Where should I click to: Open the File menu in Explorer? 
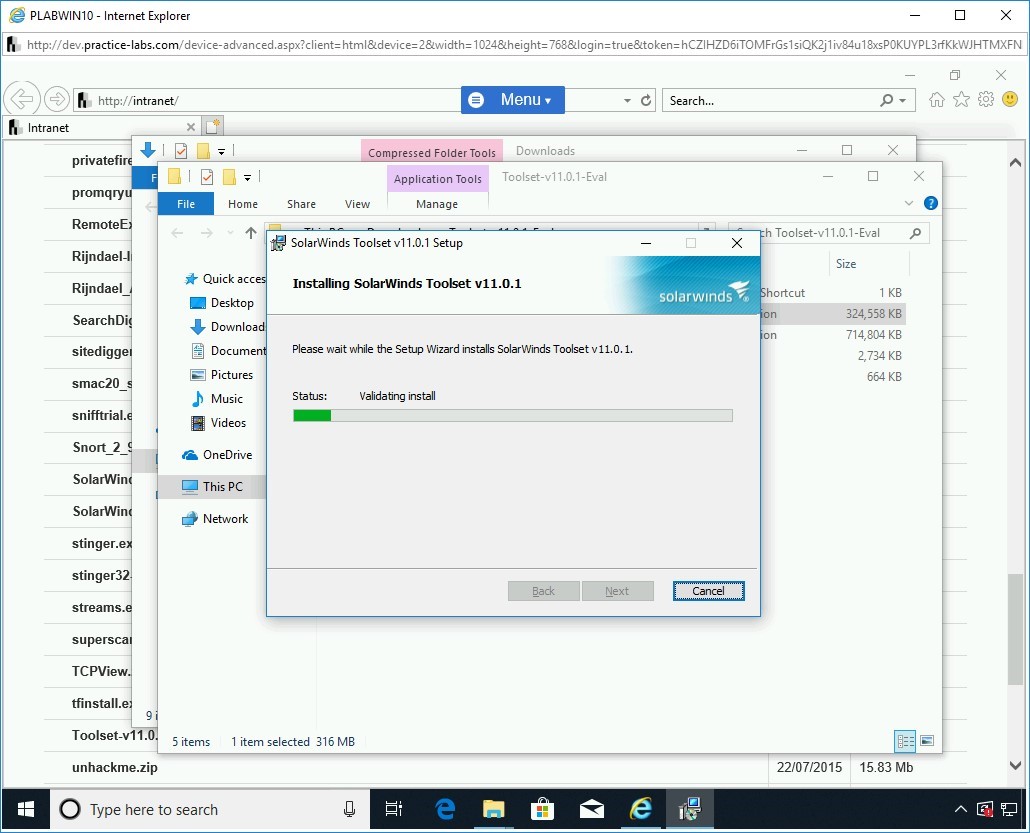(x=186, y=204)
